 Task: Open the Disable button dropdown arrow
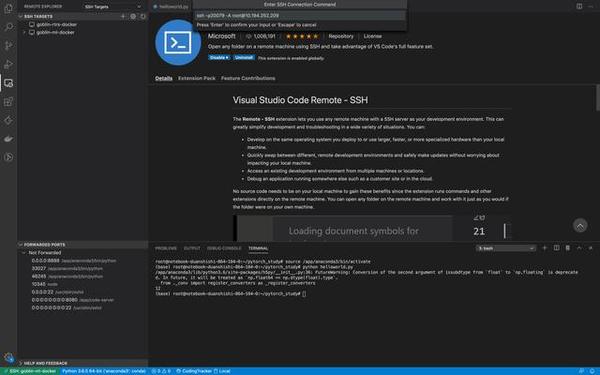click(x=227, y=57)
